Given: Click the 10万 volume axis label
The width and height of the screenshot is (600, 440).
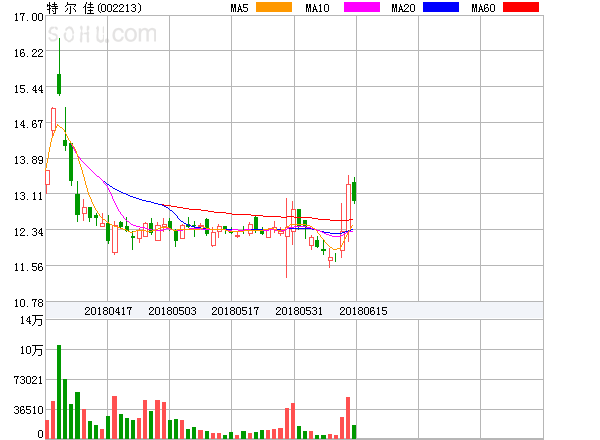Looking at the screenshot, I should click(31, 350).
